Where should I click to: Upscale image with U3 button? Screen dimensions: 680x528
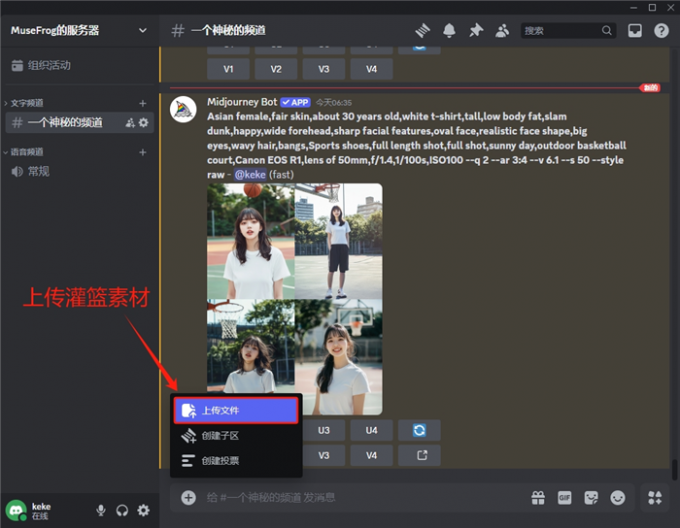324,430
